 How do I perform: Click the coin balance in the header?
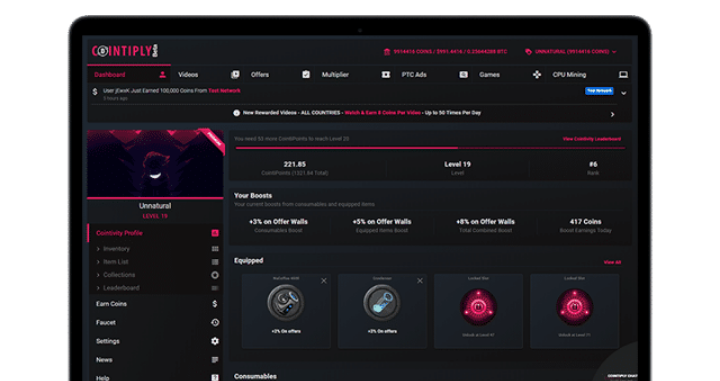450,51
